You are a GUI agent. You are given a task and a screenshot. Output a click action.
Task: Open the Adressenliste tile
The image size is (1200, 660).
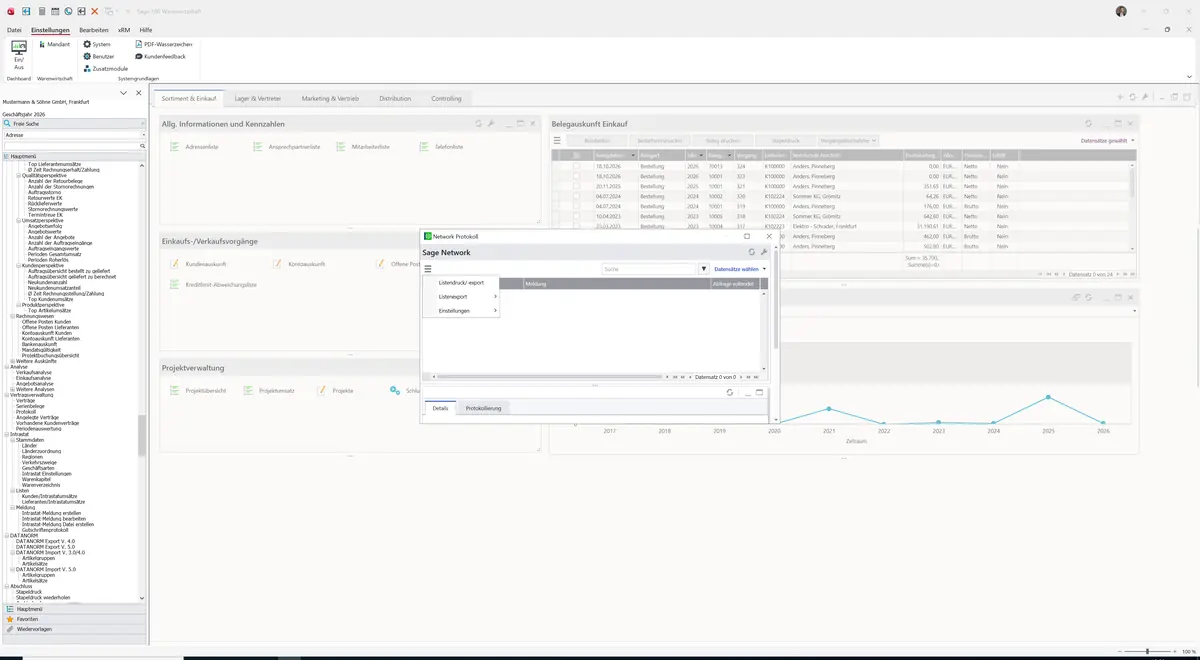pyautogui.click(x=194, y=147)
